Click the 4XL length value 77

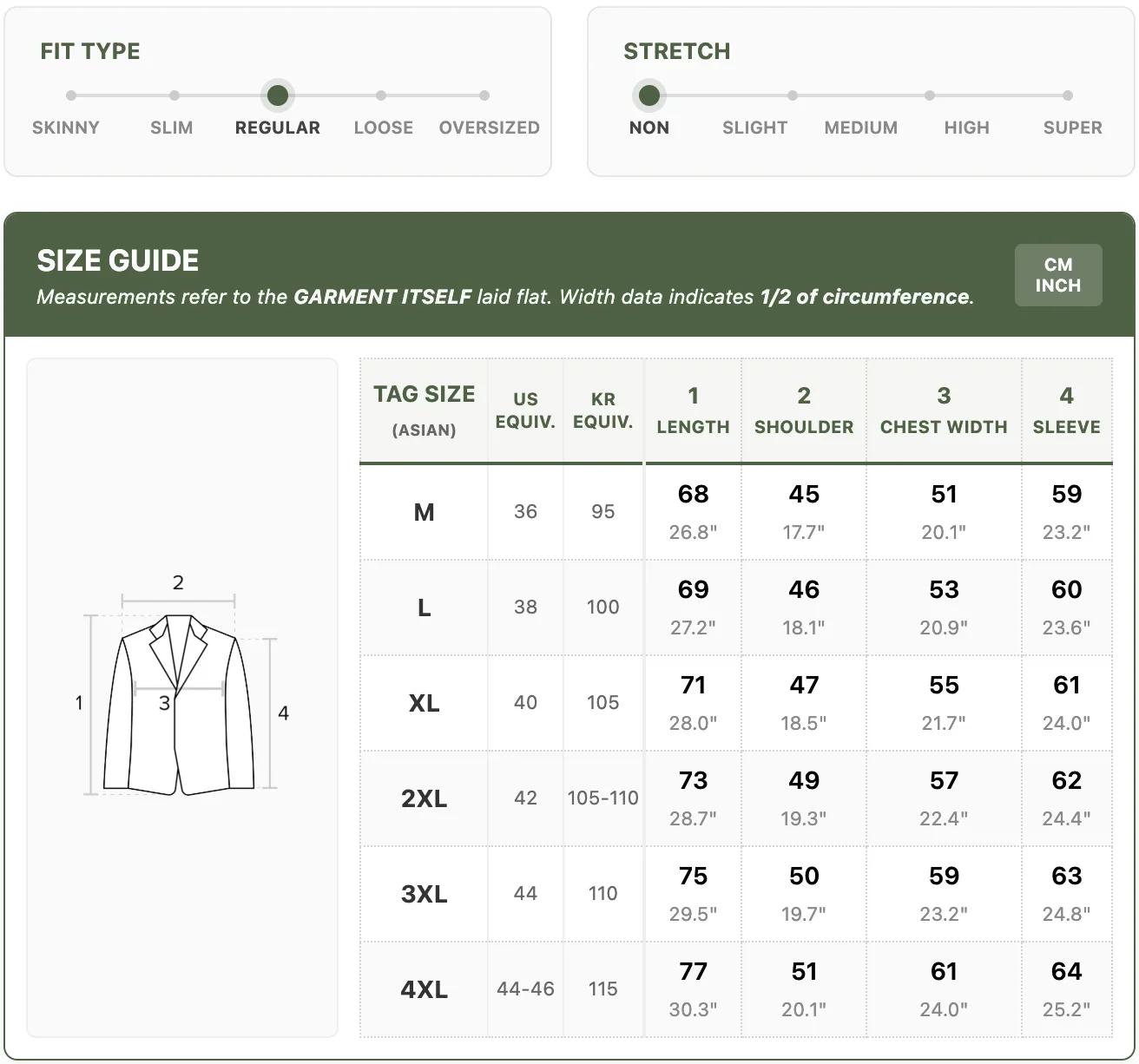pyautogui.click(x=693, y=971)
